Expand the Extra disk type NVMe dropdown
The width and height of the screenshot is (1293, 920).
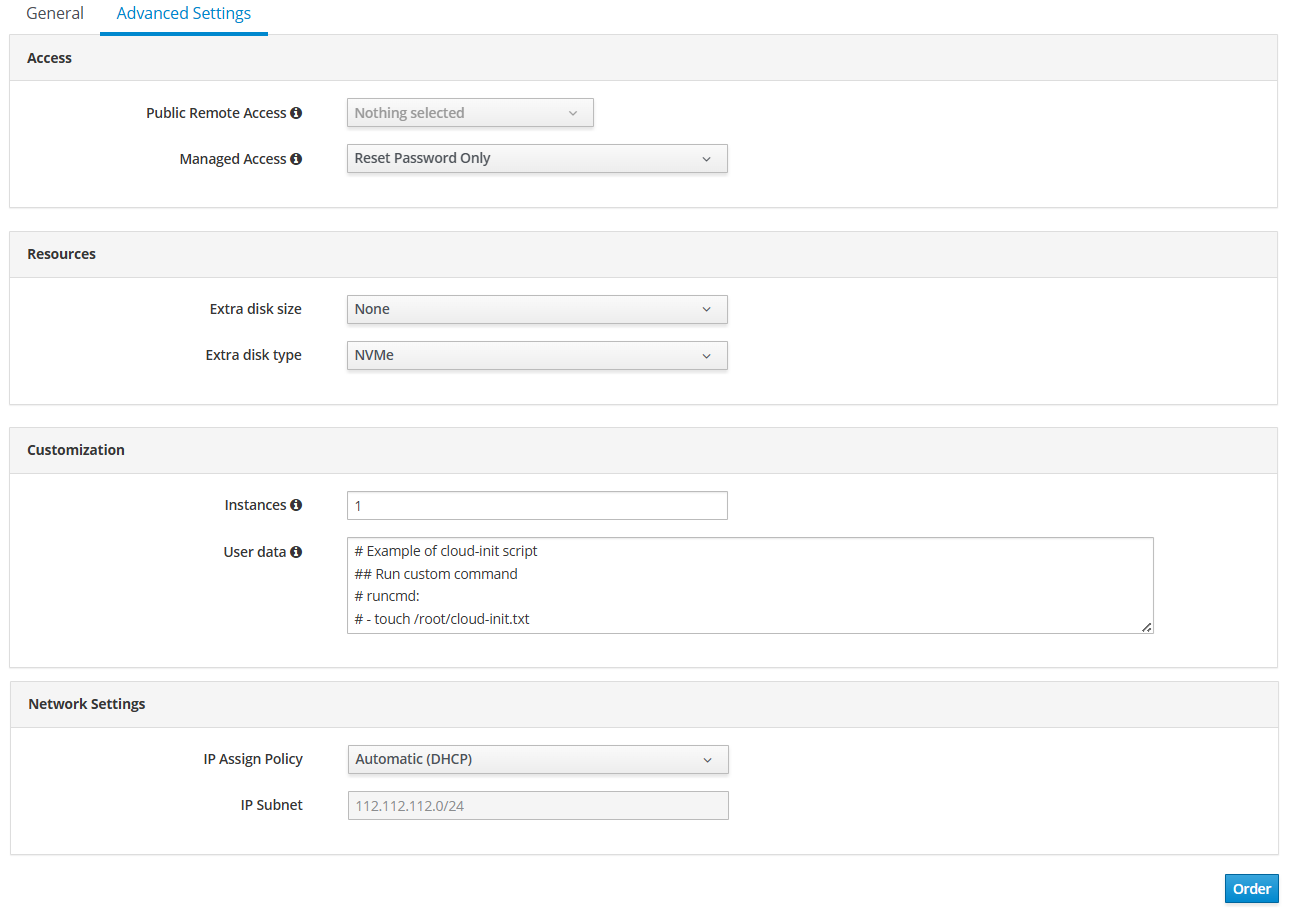pyautogui.click(x=537, y=355)
